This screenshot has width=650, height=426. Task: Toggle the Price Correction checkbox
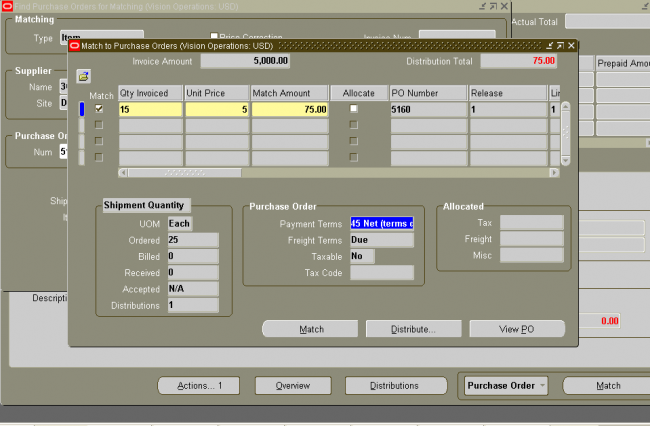tap(214, 36)
